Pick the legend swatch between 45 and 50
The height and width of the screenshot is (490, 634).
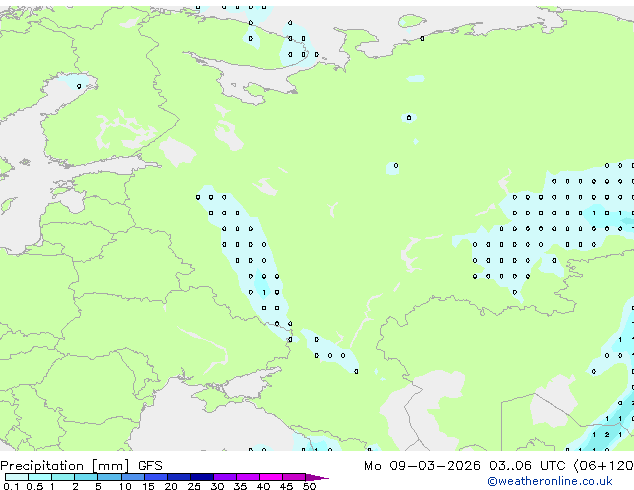point(294,477)
